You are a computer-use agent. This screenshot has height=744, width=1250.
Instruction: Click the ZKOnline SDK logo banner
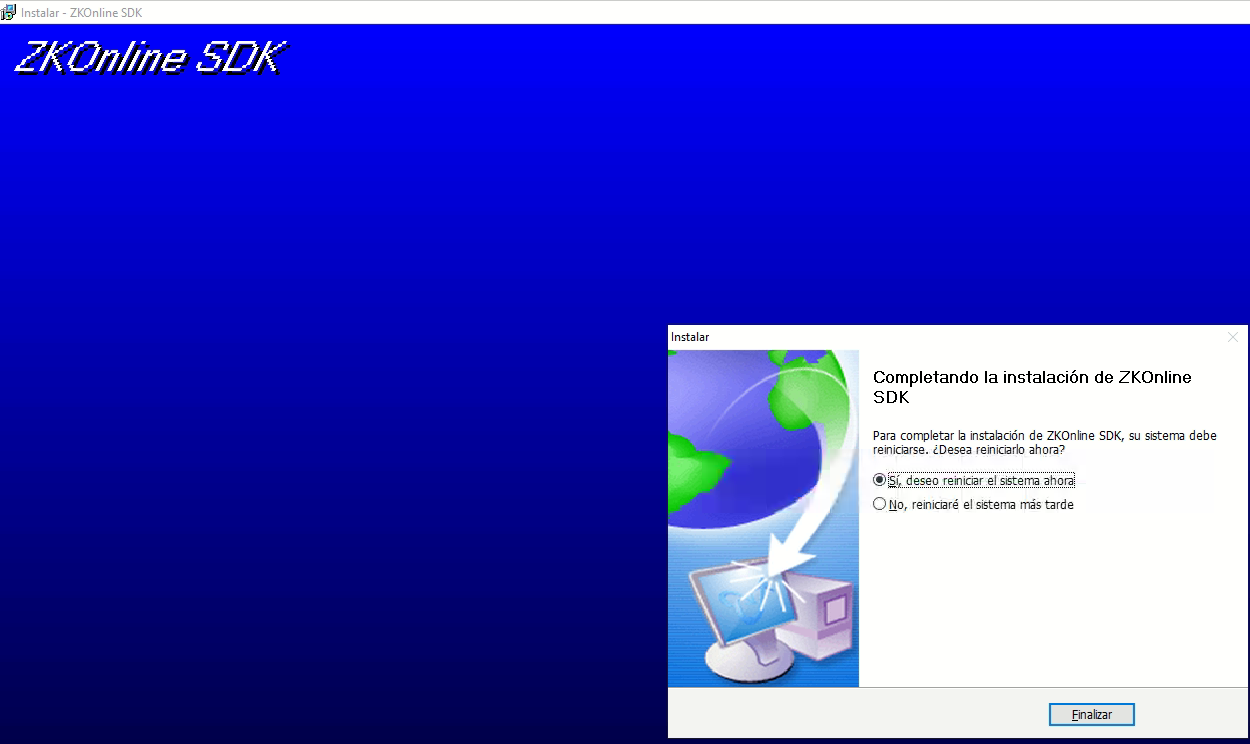150,58
